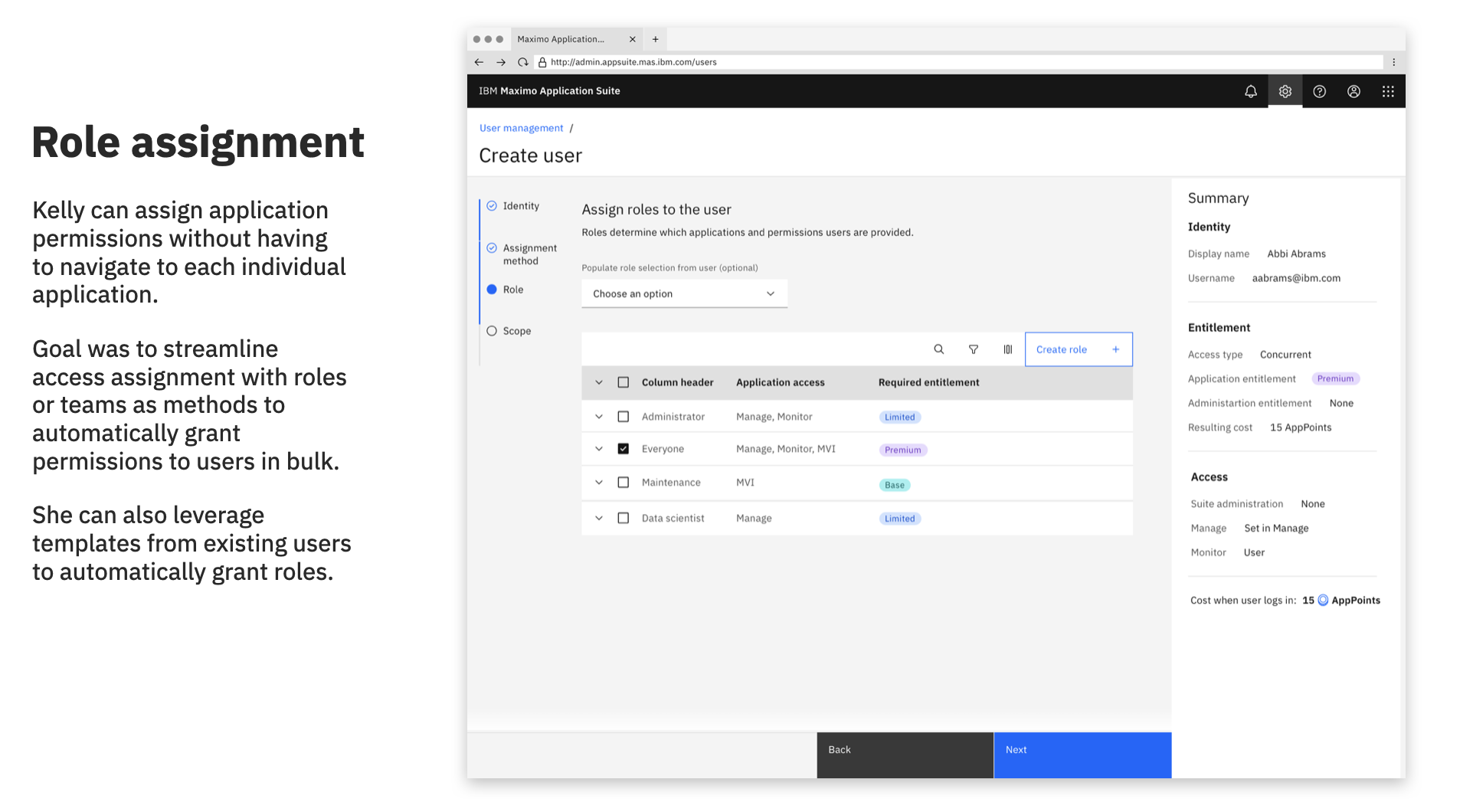
Task: Check the Data scientist role checkbox
Action: [623, 519]
